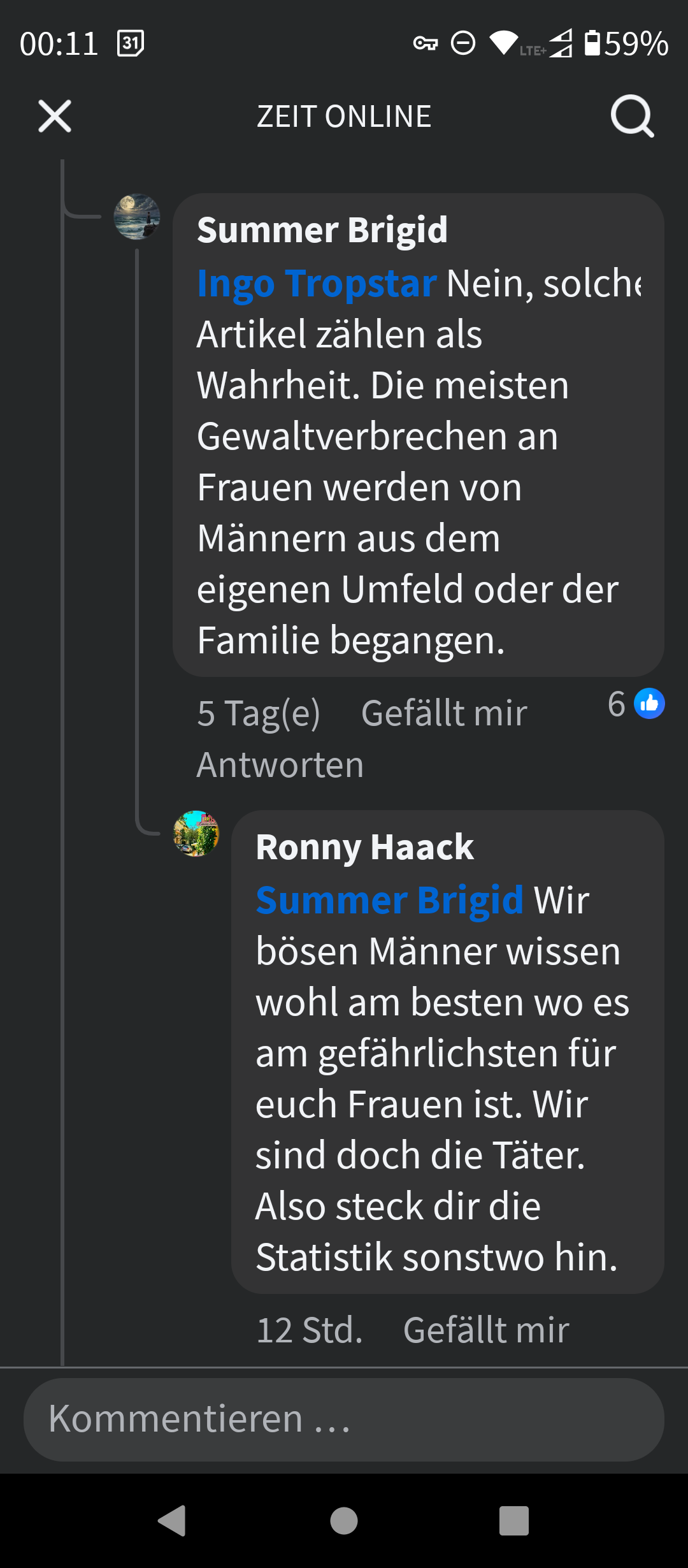Image resolution: width=688 pixels, height=1568 pixels.
Task: Tap the search magnifier icon
Action: (631, 116)
